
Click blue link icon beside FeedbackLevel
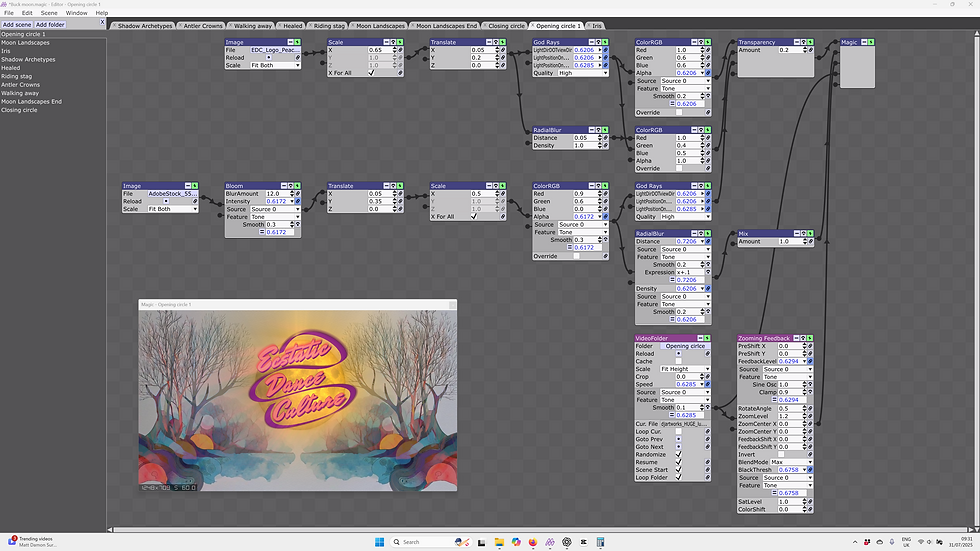point(811,361)
